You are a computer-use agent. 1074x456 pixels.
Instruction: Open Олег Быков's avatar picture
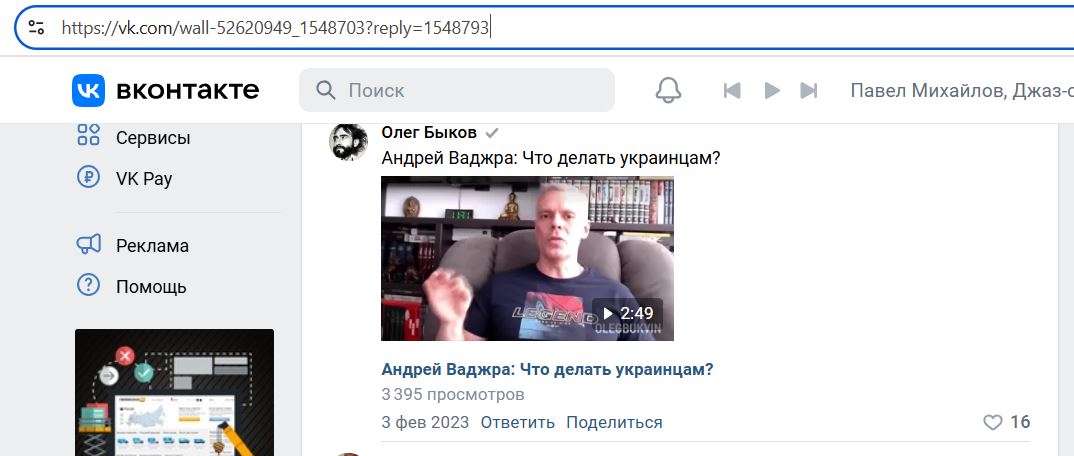349,142
